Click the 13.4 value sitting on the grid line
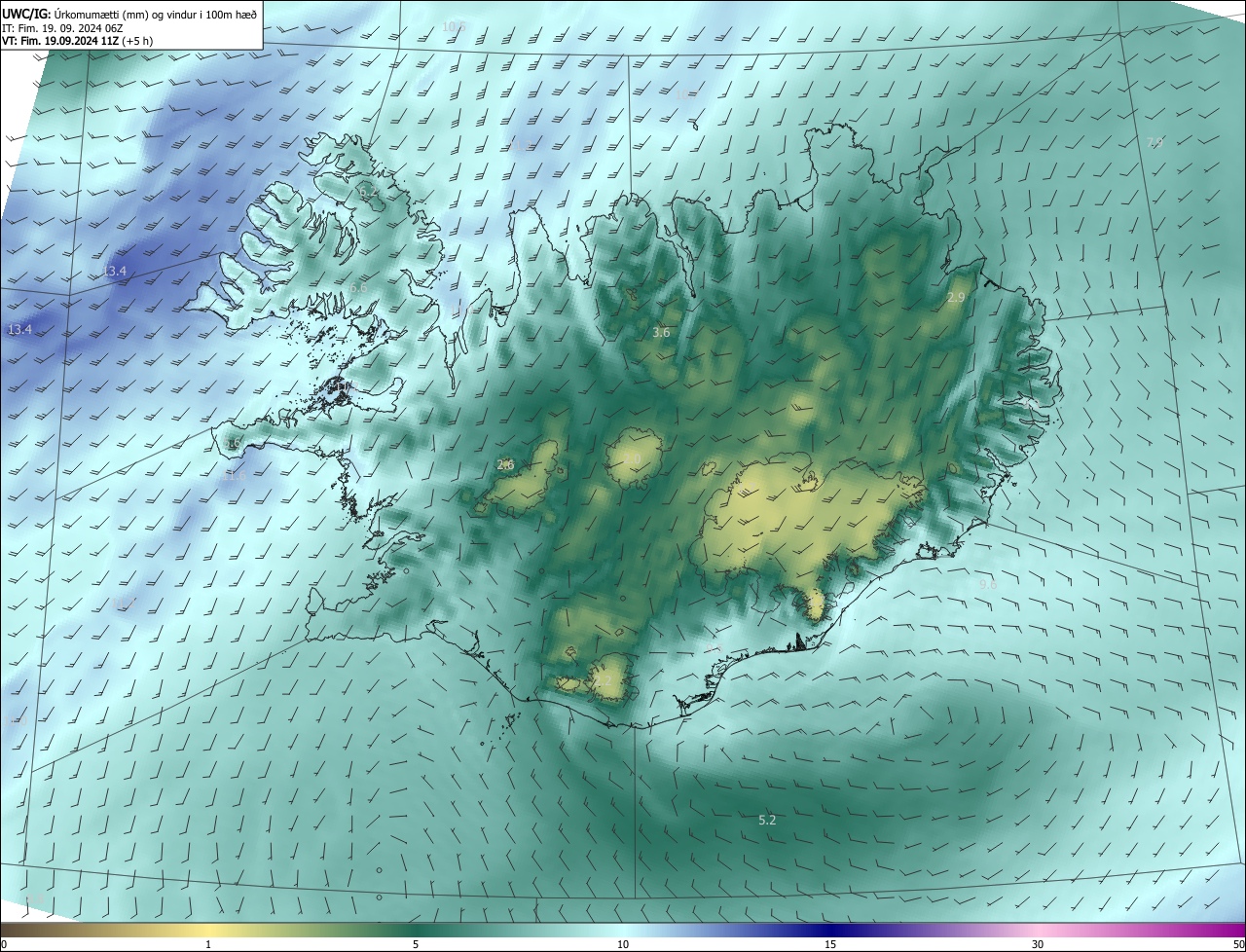 (115, 271)
